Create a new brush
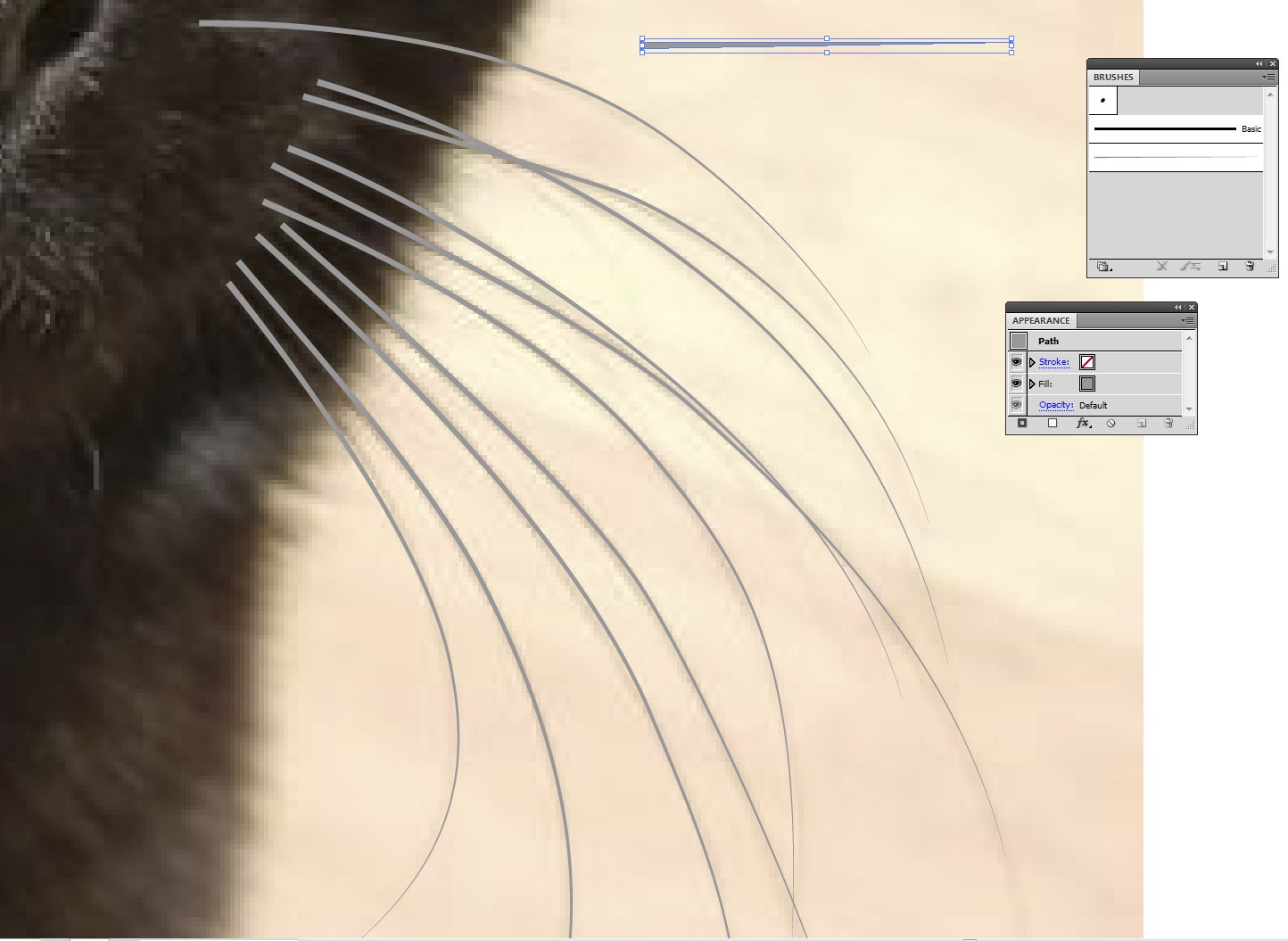This screenshot has height=941, width=1288. (x=1223, y=266)
